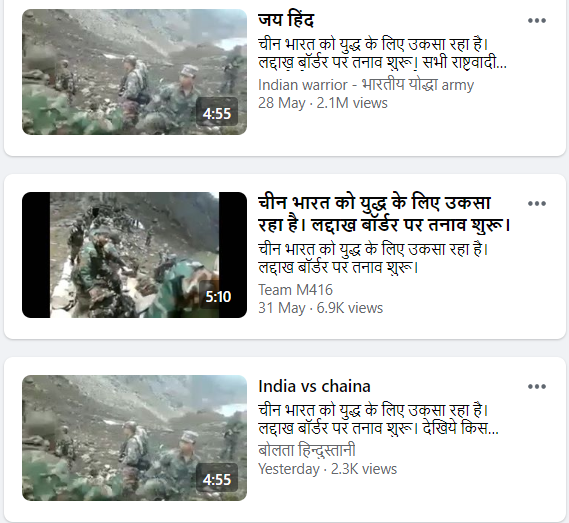
Task: Click the 4:55 duration badge on first video
Action: coord(217,114)
